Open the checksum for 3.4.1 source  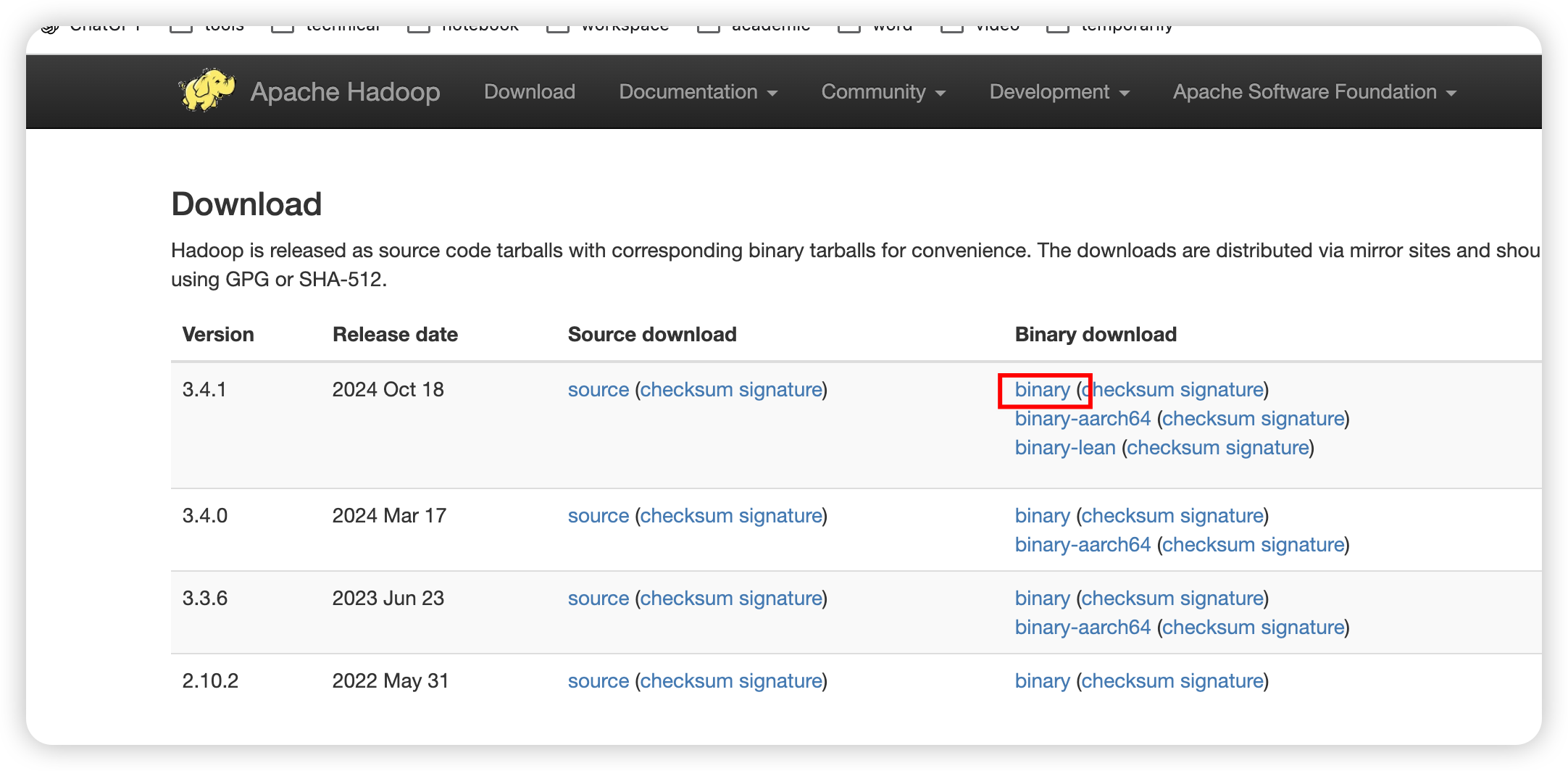click(x=686, y=390)
